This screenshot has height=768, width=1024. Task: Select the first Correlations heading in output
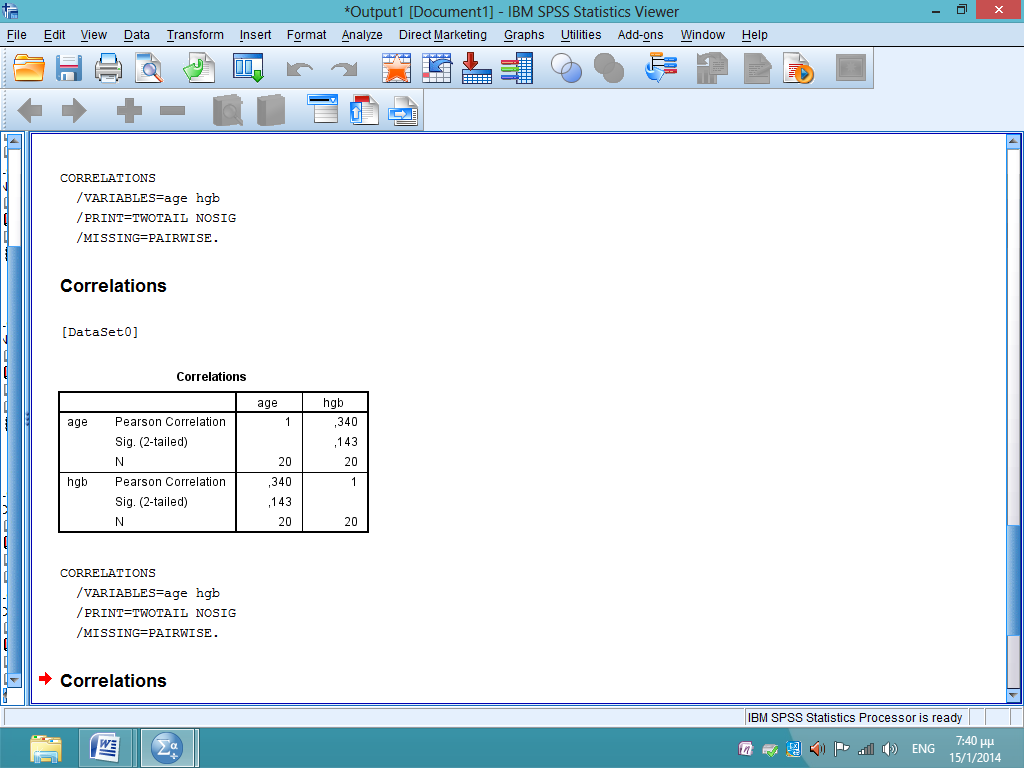pos(113,286)
